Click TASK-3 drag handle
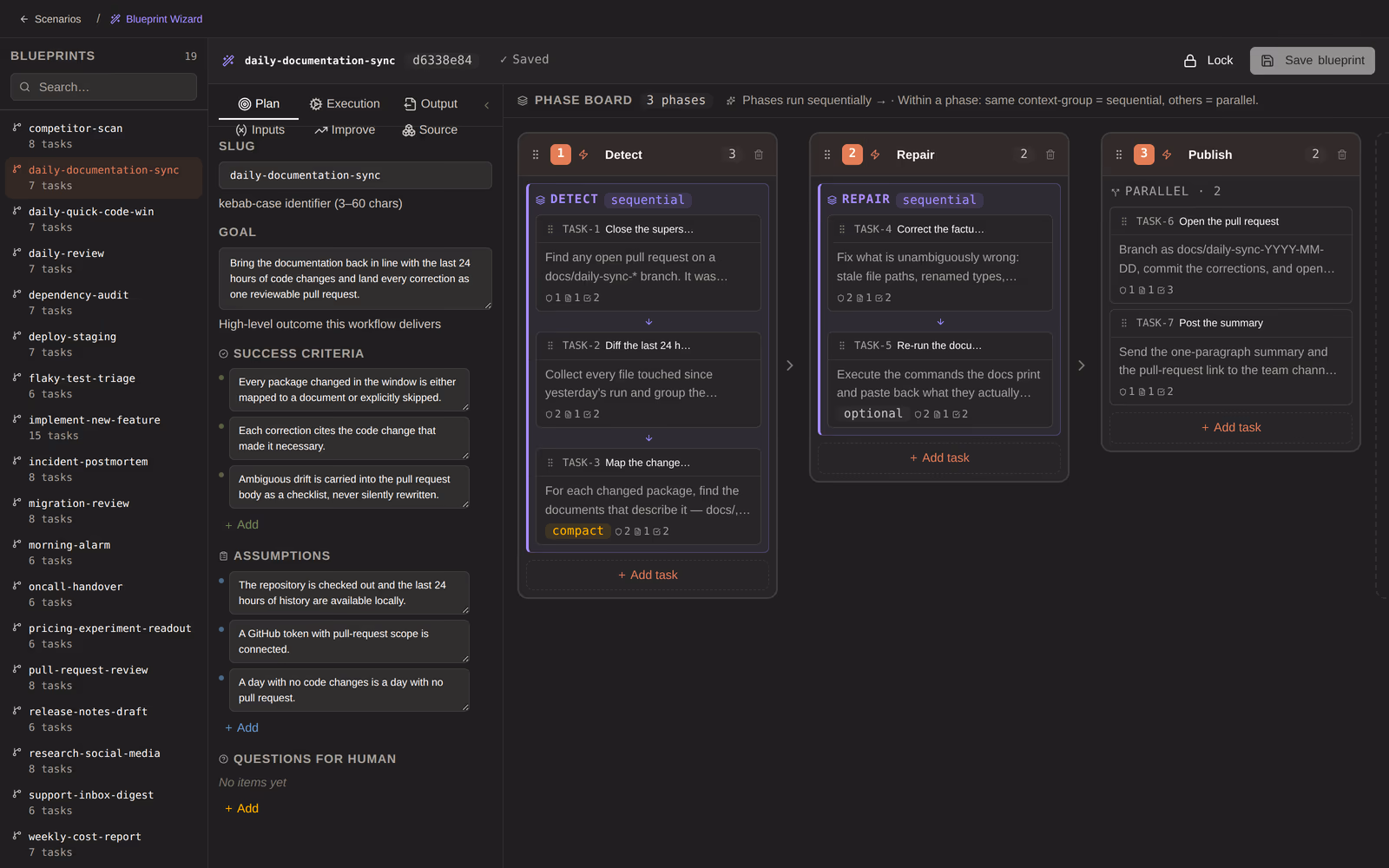The width and height of the screenshot is (1389, 868). tap(550, 463)
